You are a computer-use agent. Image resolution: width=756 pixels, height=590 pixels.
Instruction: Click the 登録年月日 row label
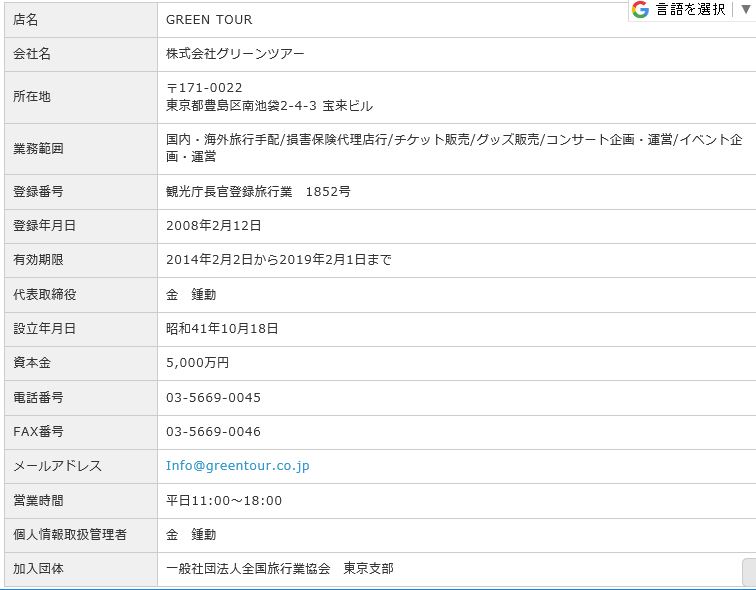(44, 226)
